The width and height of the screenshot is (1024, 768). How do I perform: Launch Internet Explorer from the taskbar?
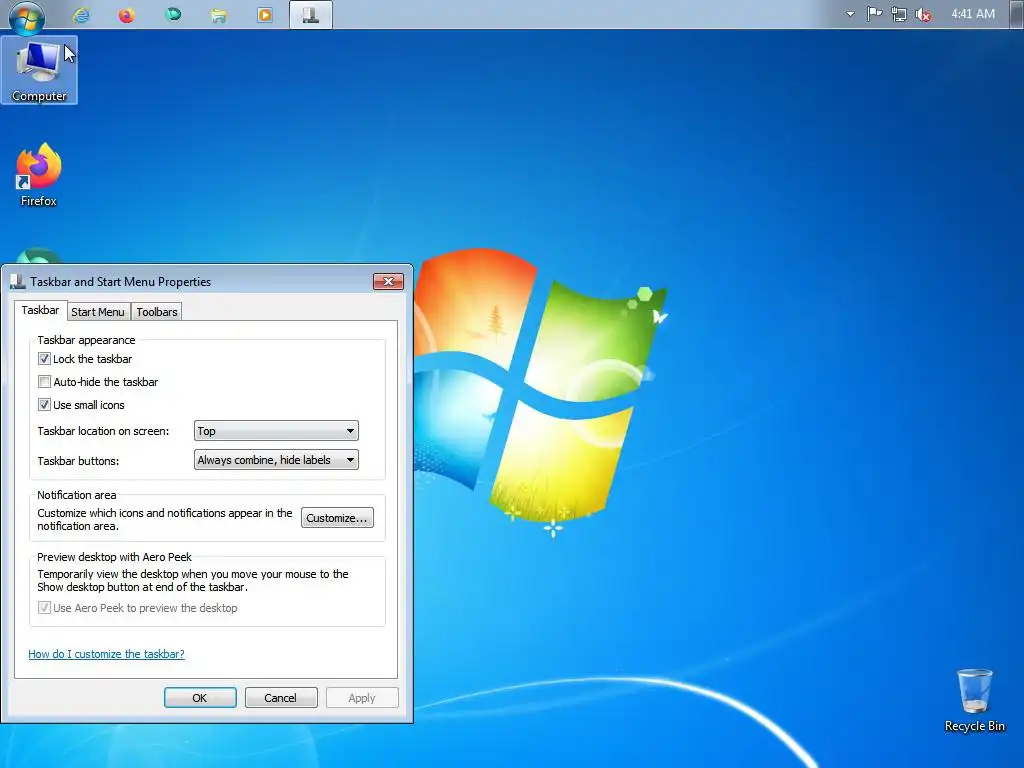click(82, 14)
